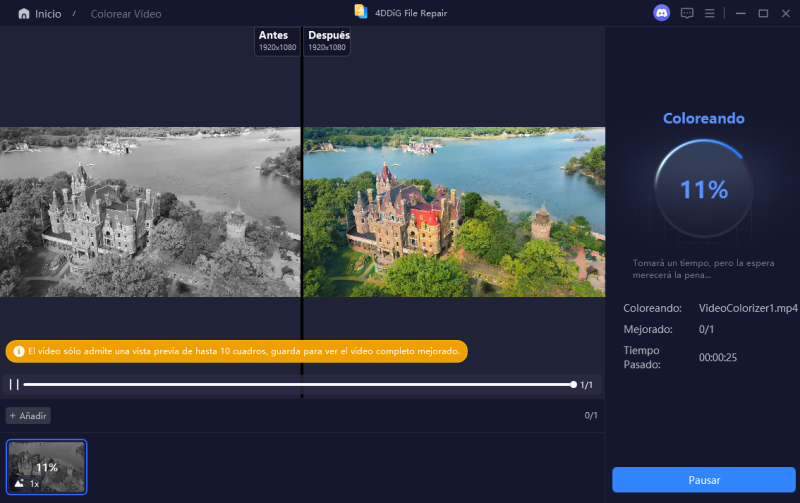Minimize the application window

tap(739, 13)
